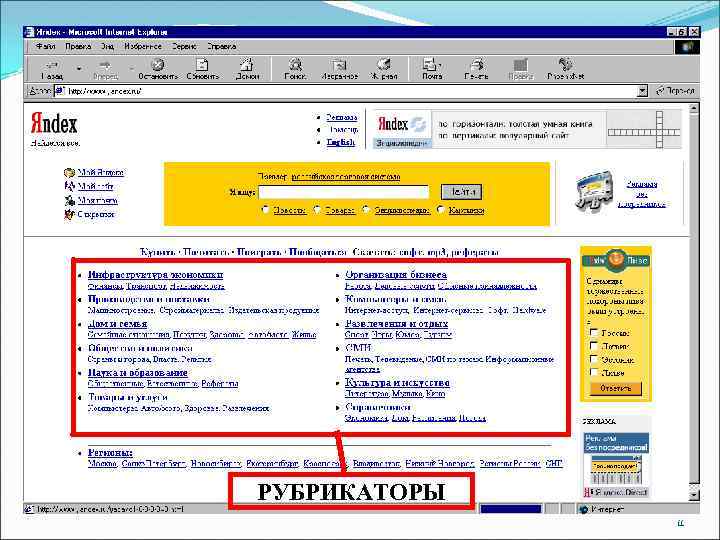This screenshot has width=720, height=540.
Task: Click the My Yandex (Мой Яндекс) icon
Action: [x=69, y=173]
